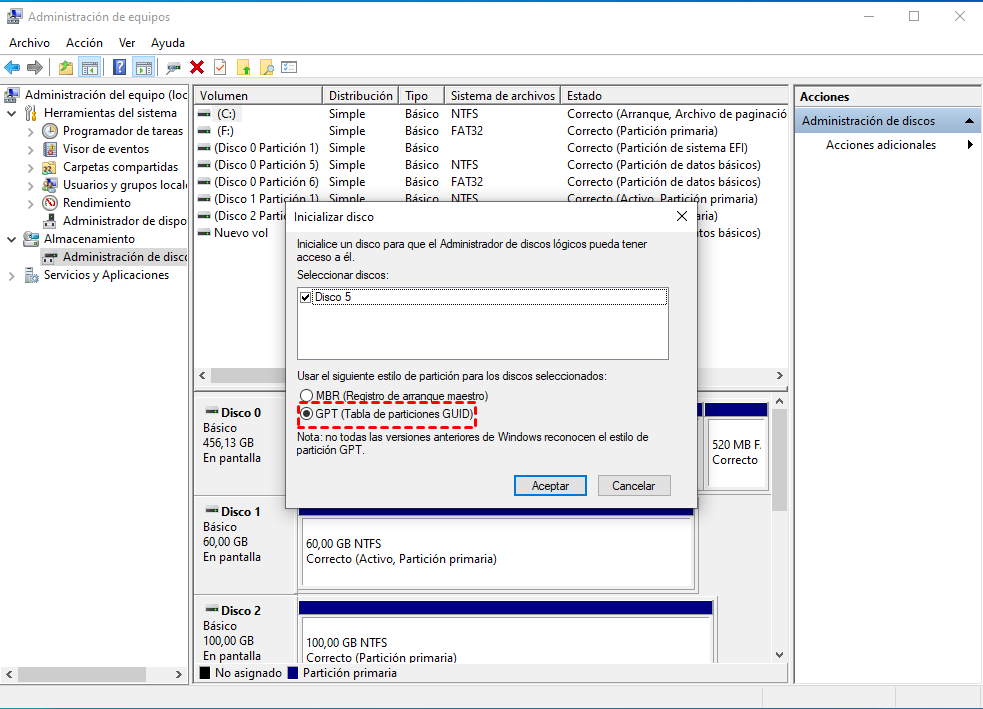Click Aceptar in Inicializar disco dialog

550,486
